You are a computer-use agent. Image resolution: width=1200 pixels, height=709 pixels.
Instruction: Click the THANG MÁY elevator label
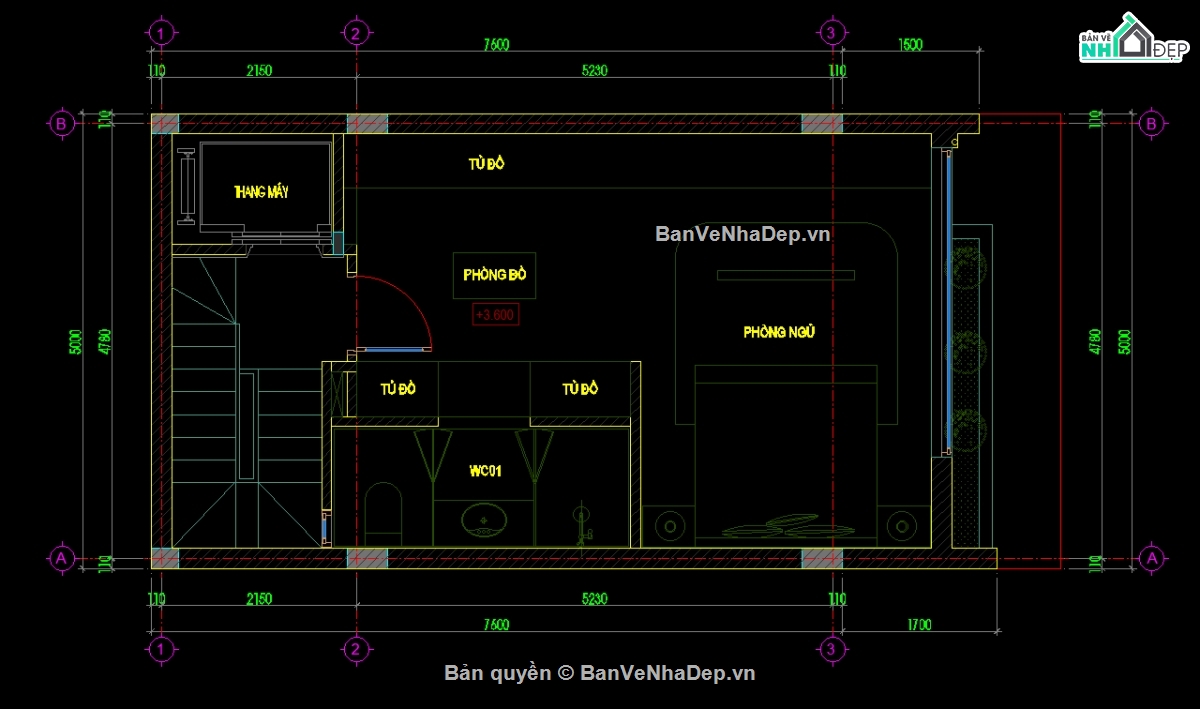coord(261,192)
